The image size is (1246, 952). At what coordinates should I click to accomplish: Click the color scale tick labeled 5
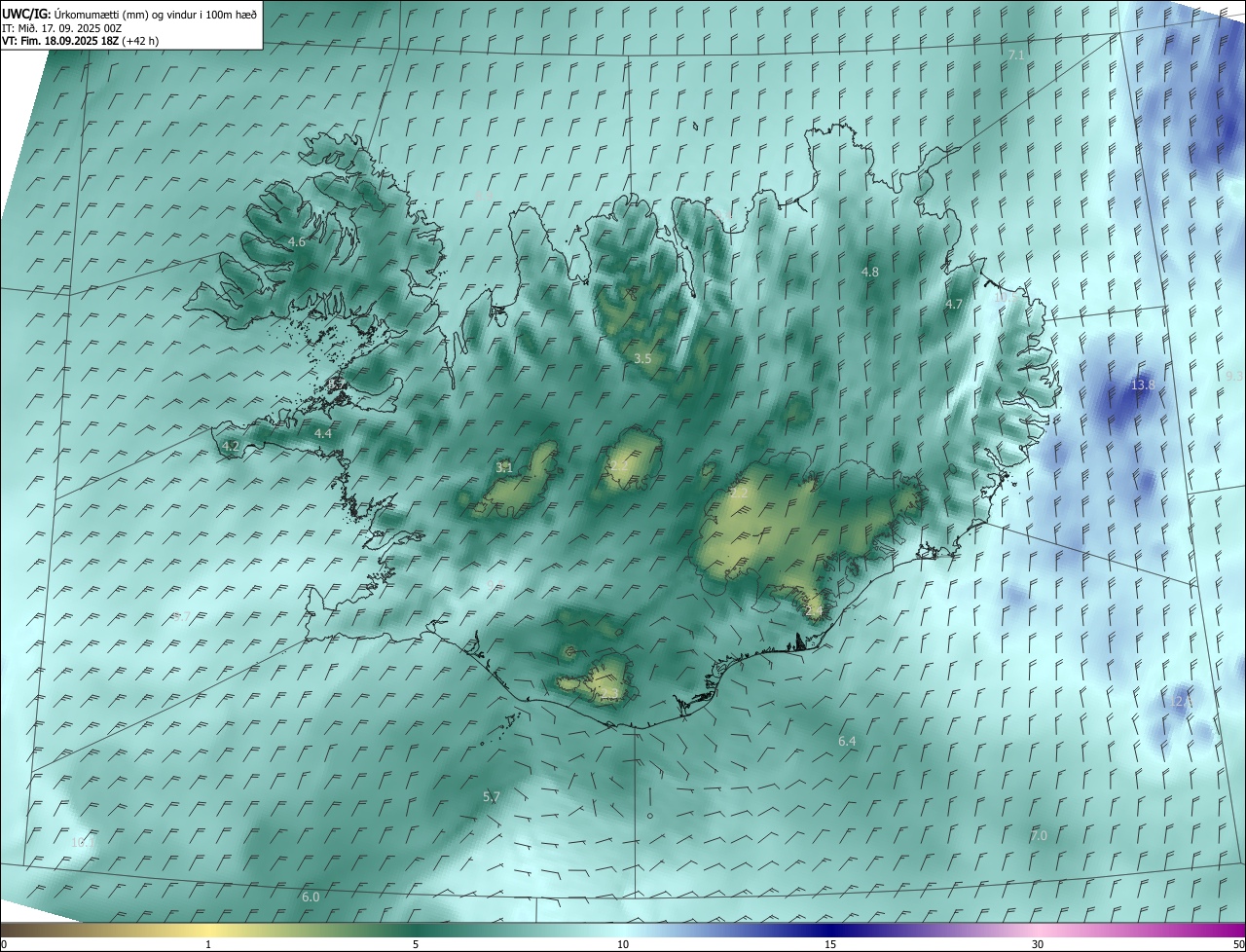(416, 944)
